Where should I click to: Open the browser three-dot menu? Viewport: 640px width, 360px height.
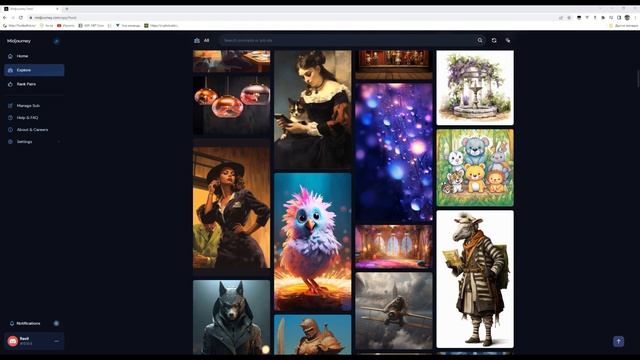pyautogui.click(x=635, y=18)
